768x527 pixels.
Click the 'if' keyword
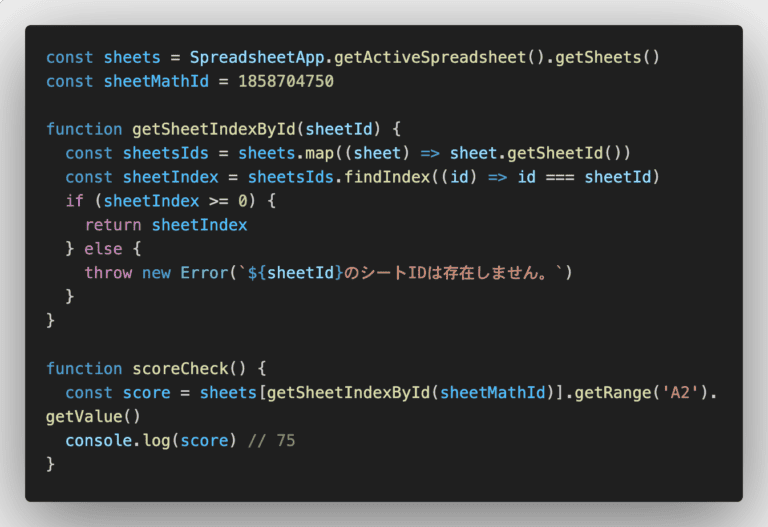tap(74, 201)
